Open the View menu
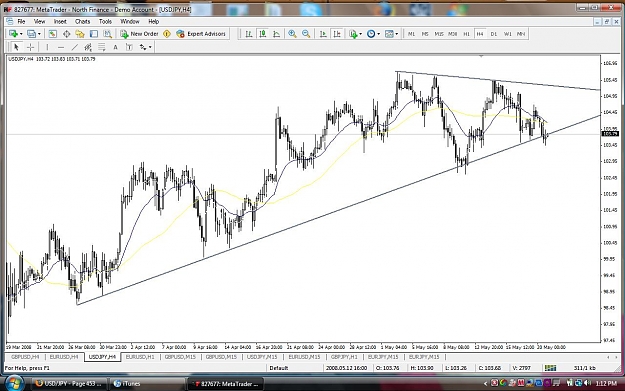 pyautogui.click(x=39, y=22)
